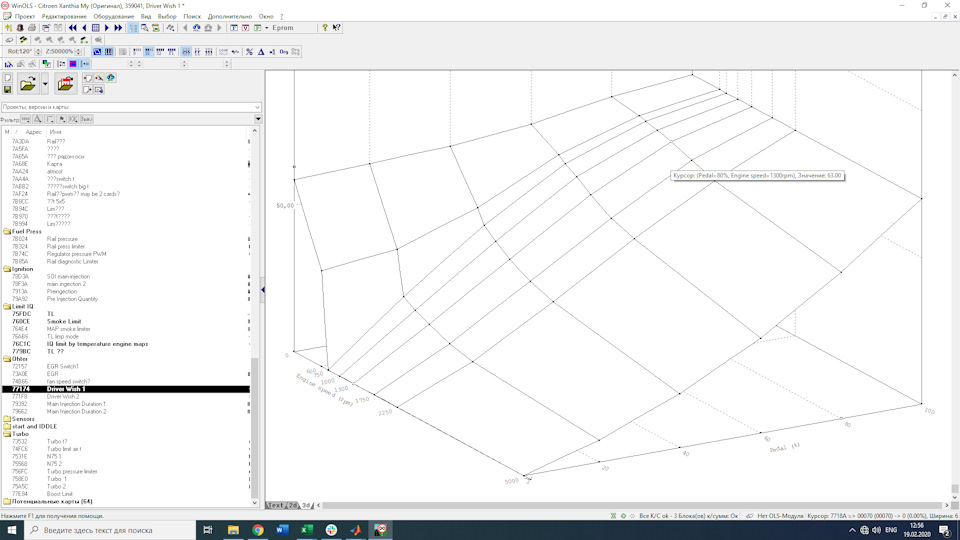Open the dropdown arrow before Eprom
960x540 pixels.
[266, 28]
